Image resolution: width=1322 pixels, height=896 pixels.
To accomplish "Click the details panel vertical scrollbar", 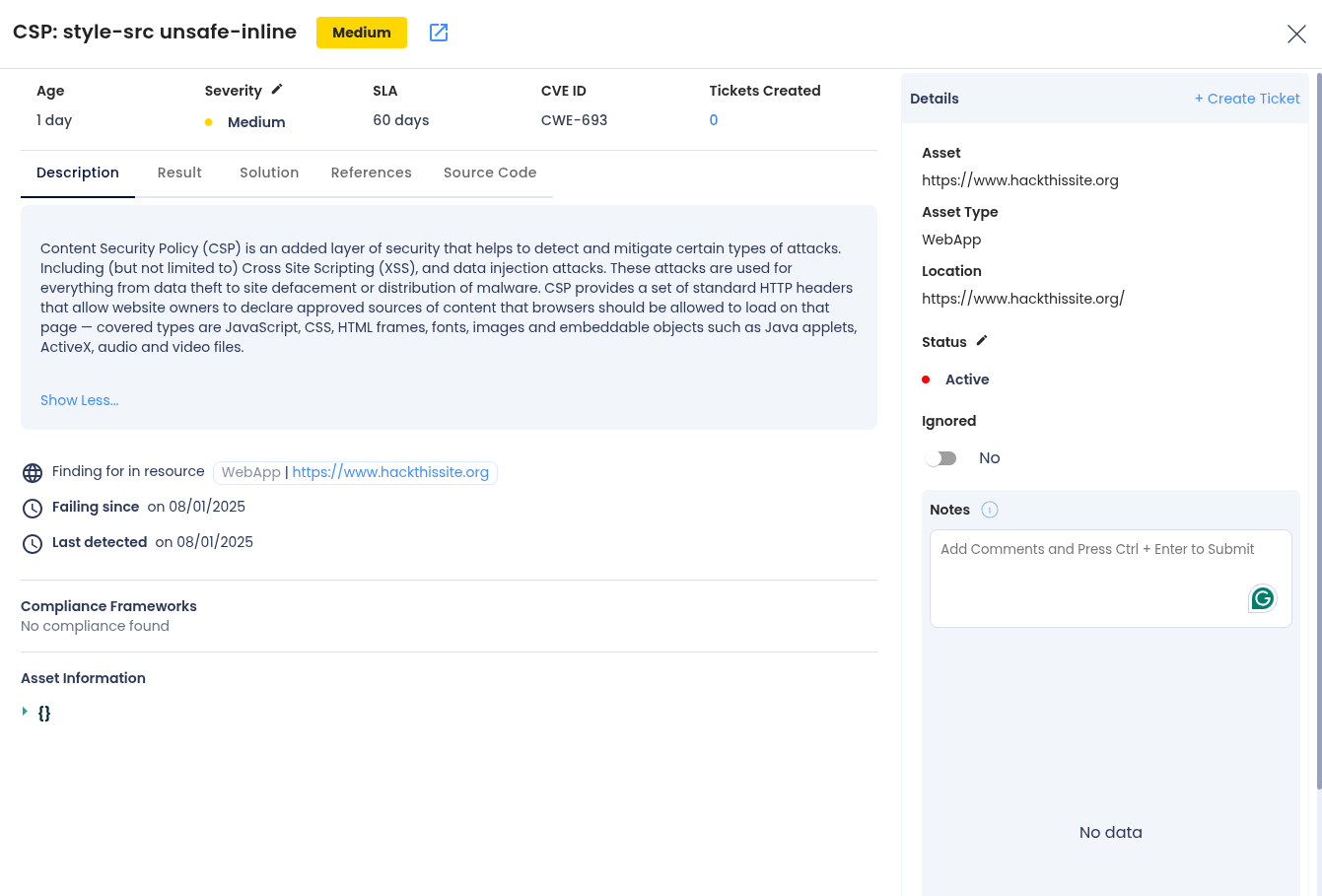I will click(x=1319, y=432).
